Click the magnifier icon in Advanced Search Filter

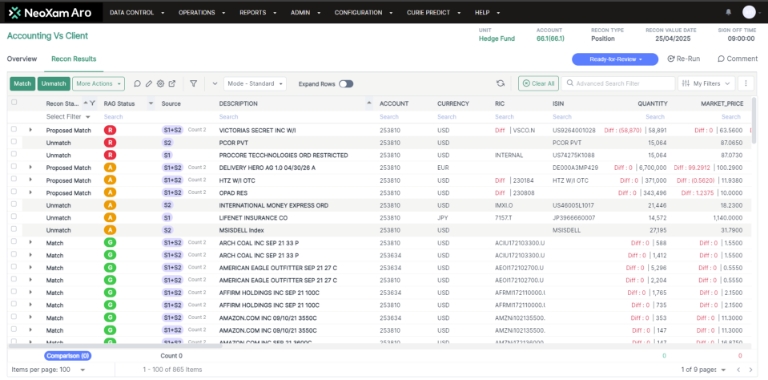click(x=570, y=84)
